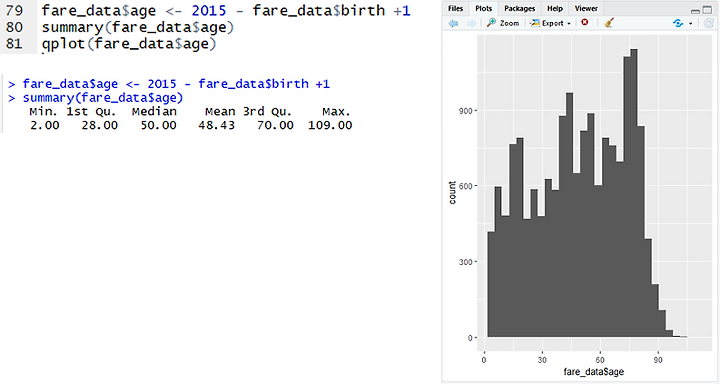Click the summary(fare_data$age) editor line
This screenshot has height=384, width=720.
pyautogui.click(x=138, y=28)
